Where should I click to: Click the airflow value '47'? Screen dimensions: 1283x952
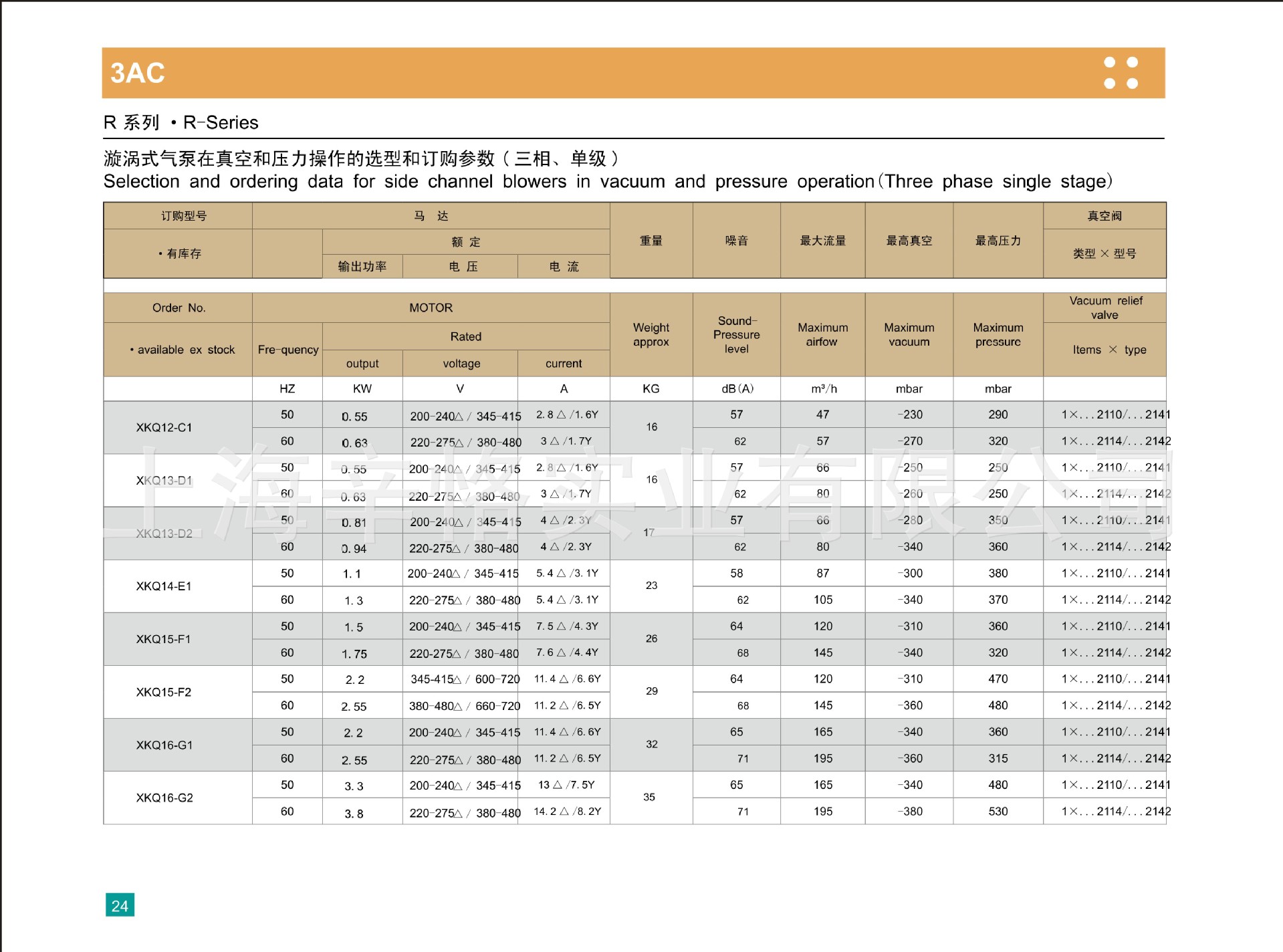click(823, 414)
